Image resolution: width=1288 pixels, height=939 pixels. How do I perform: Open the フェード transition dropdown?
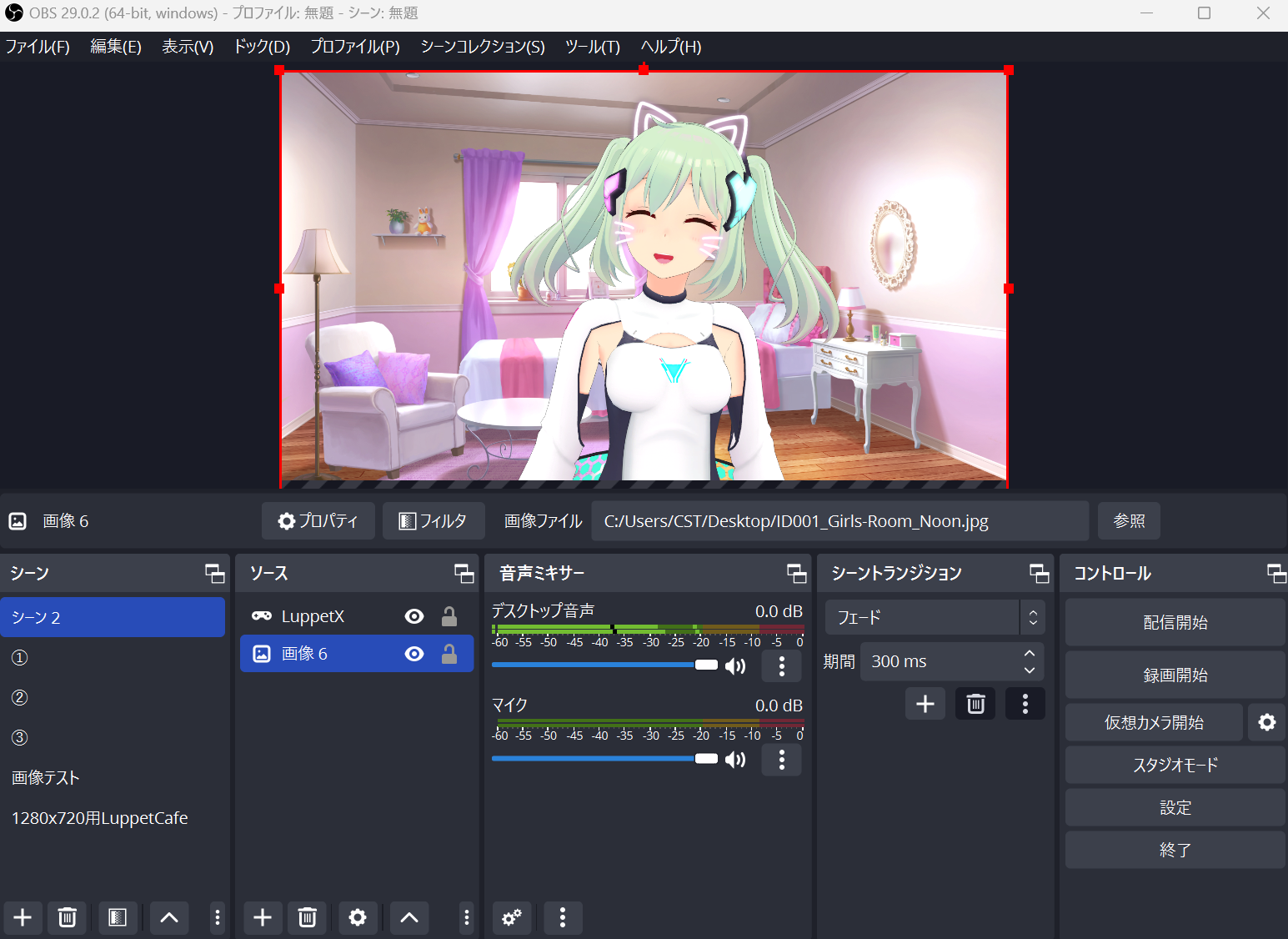pos(934,618)
